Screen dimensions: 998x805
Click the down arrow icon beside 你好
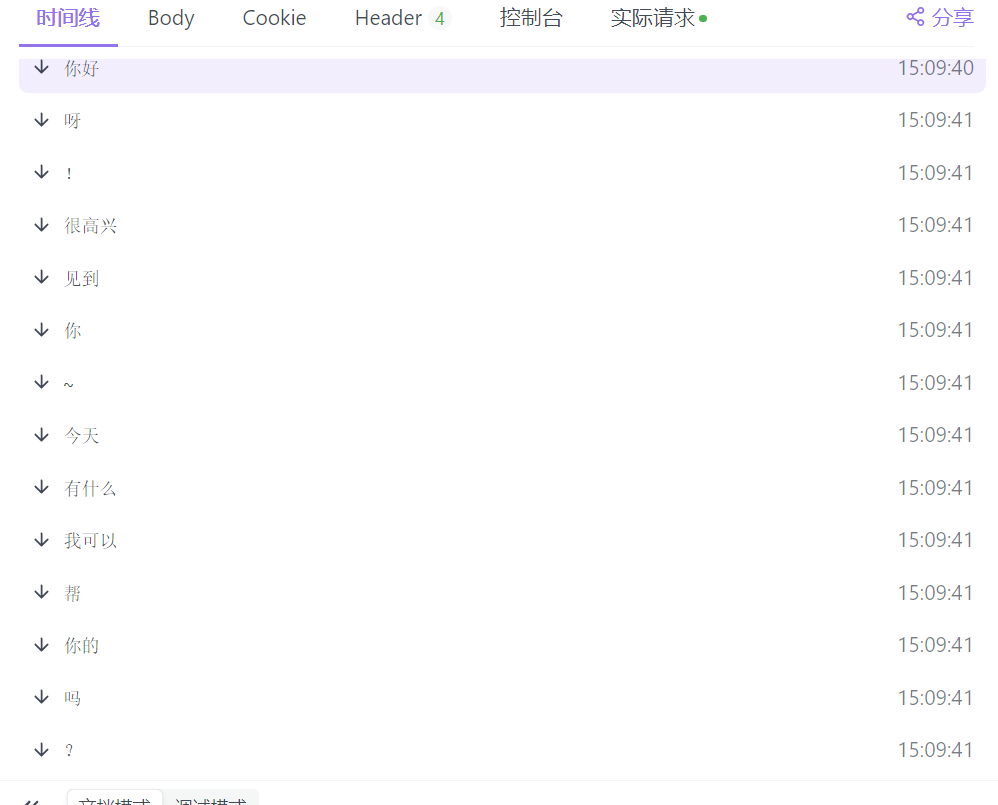pos(41,67)
